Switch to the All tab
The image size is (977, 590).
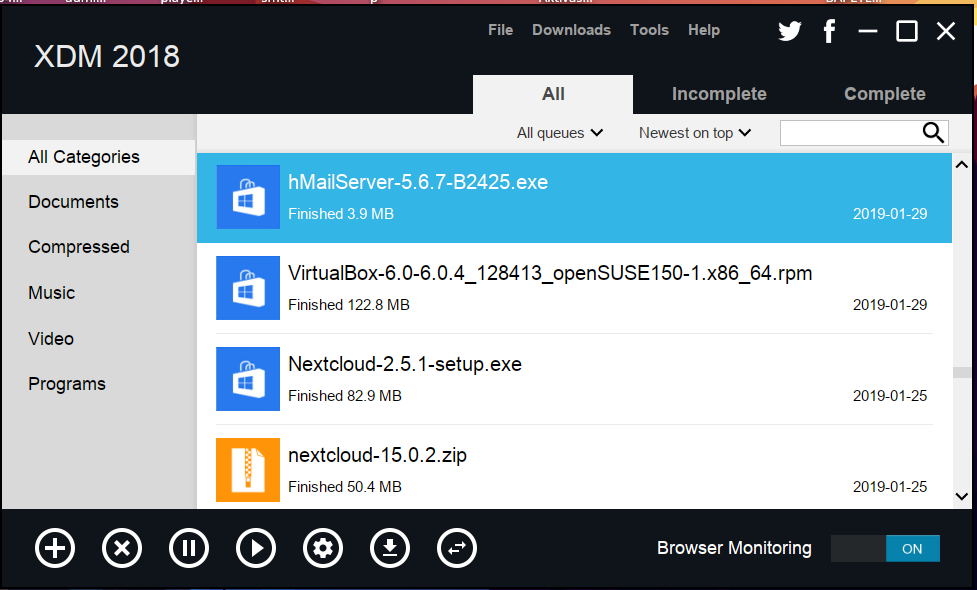click(553, 94)
